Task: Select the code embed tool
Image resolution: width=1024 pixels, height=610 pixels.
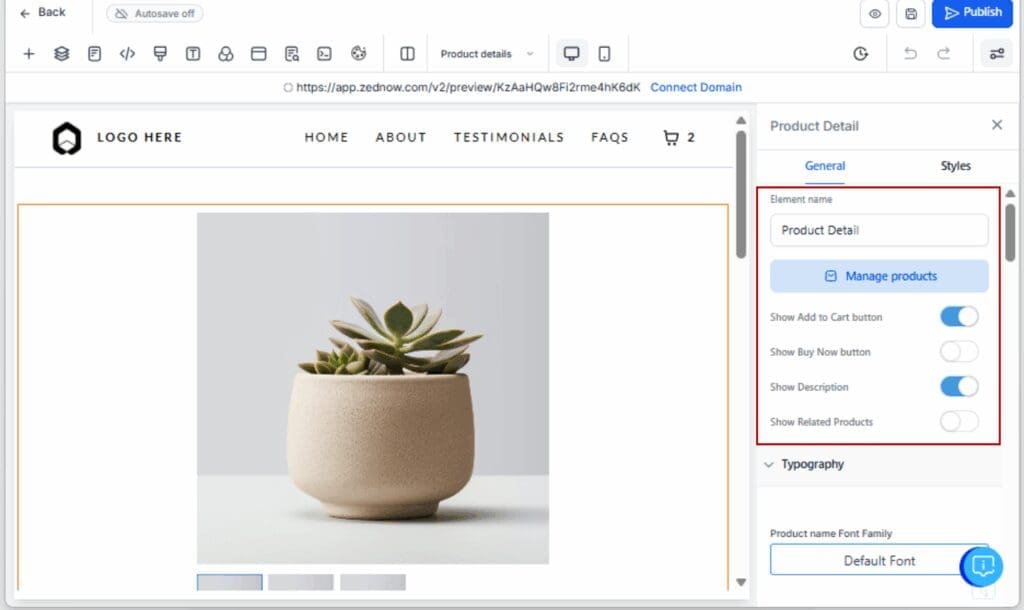Action: pyautogui.click(x=127, y=53)
